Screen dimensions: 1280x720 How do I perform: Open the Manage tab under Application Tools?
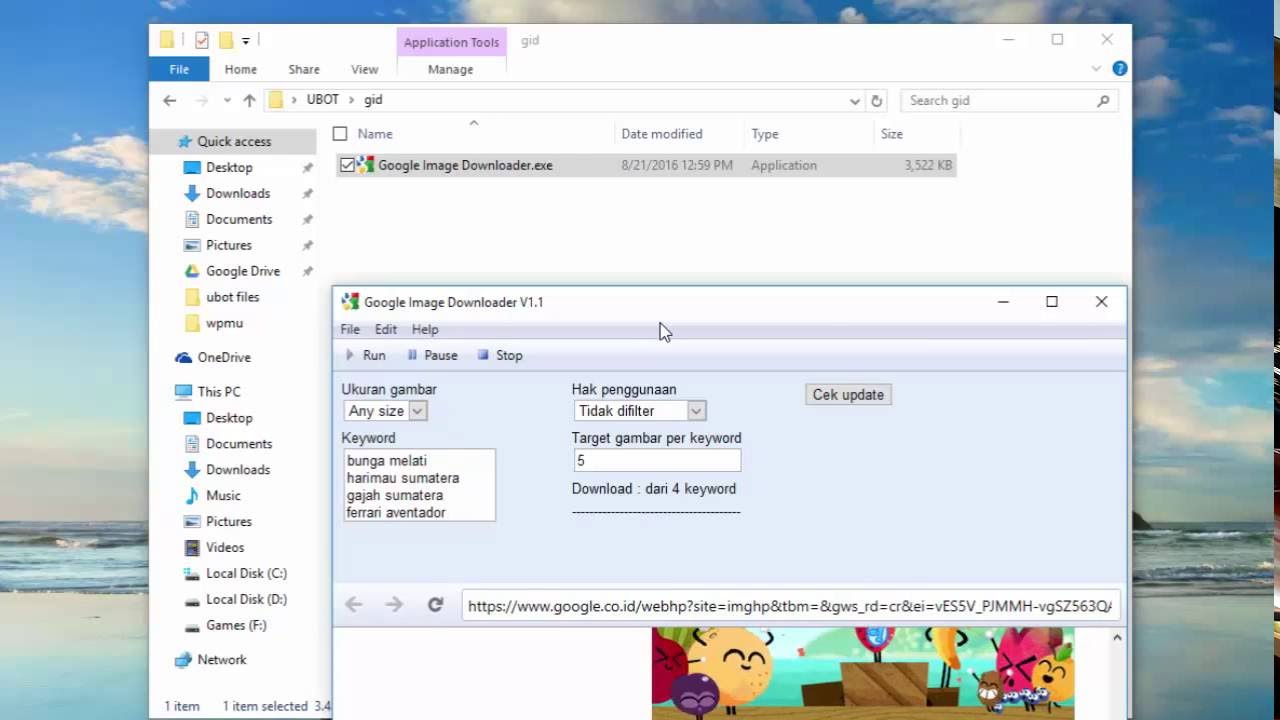(451, 69)
